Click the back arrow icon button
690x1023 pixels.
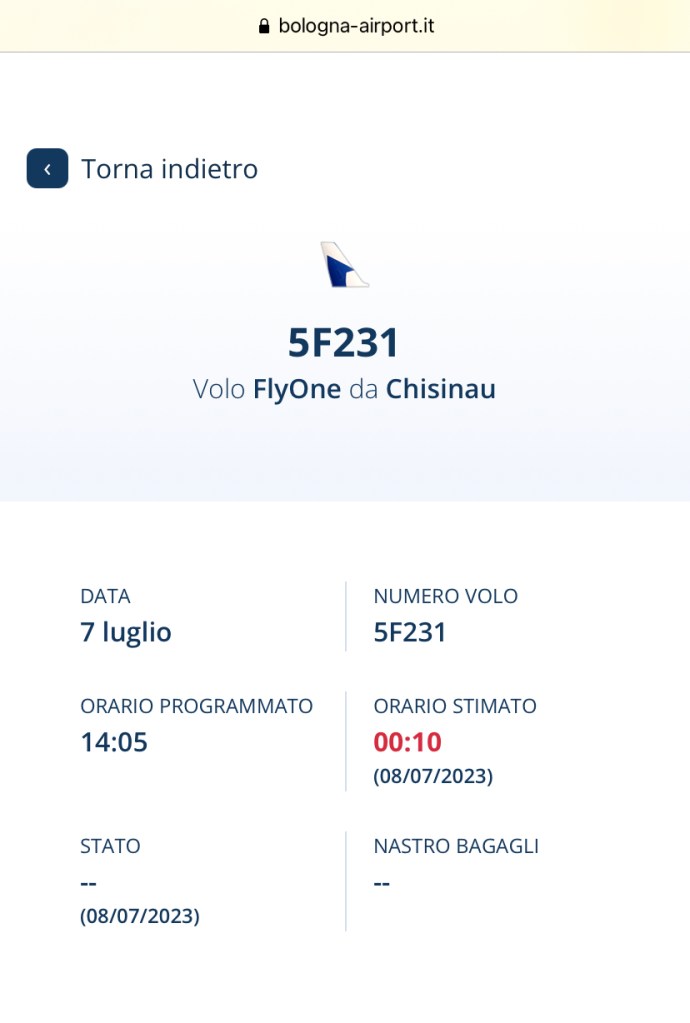pos(47,168)
